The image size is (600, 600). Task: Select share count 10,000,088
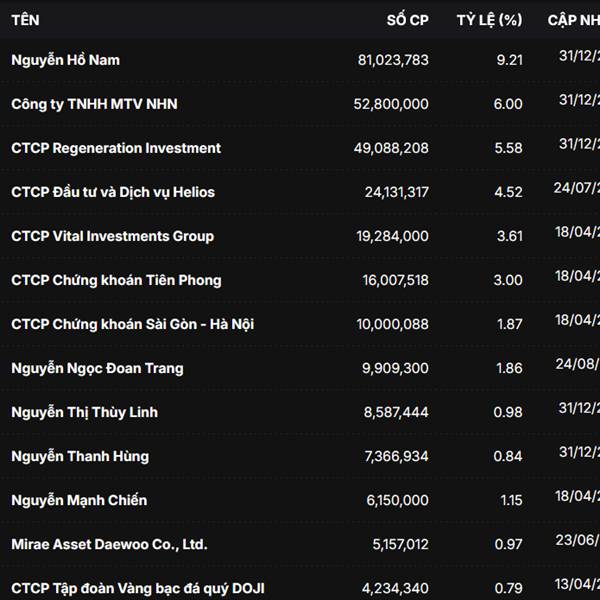[392, 324]
